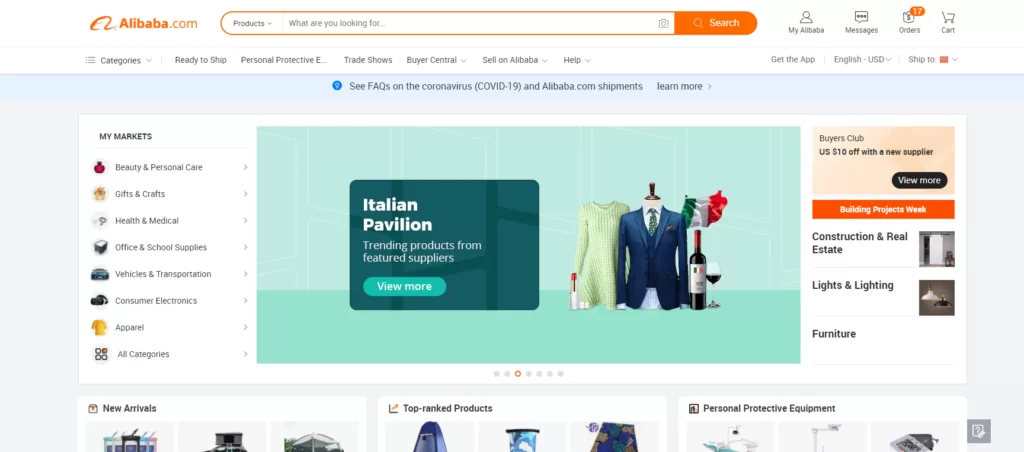Click the Alibaba.com logo

click(143, 23)
